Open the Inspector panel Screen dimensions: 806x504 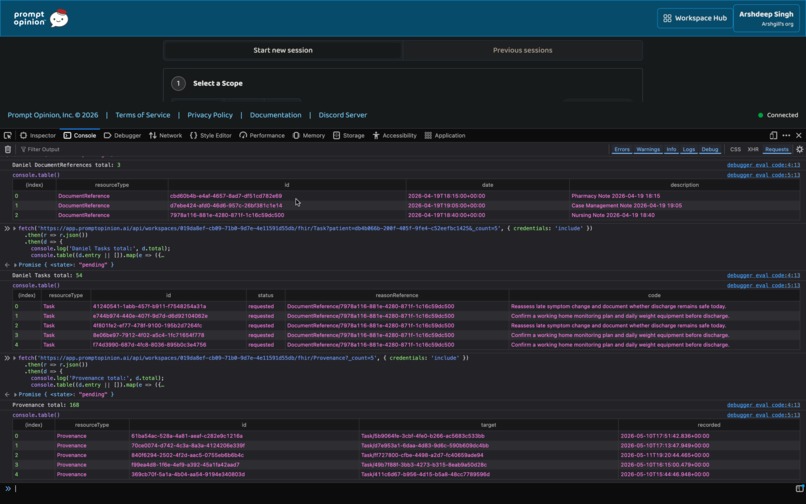(38, 135)
